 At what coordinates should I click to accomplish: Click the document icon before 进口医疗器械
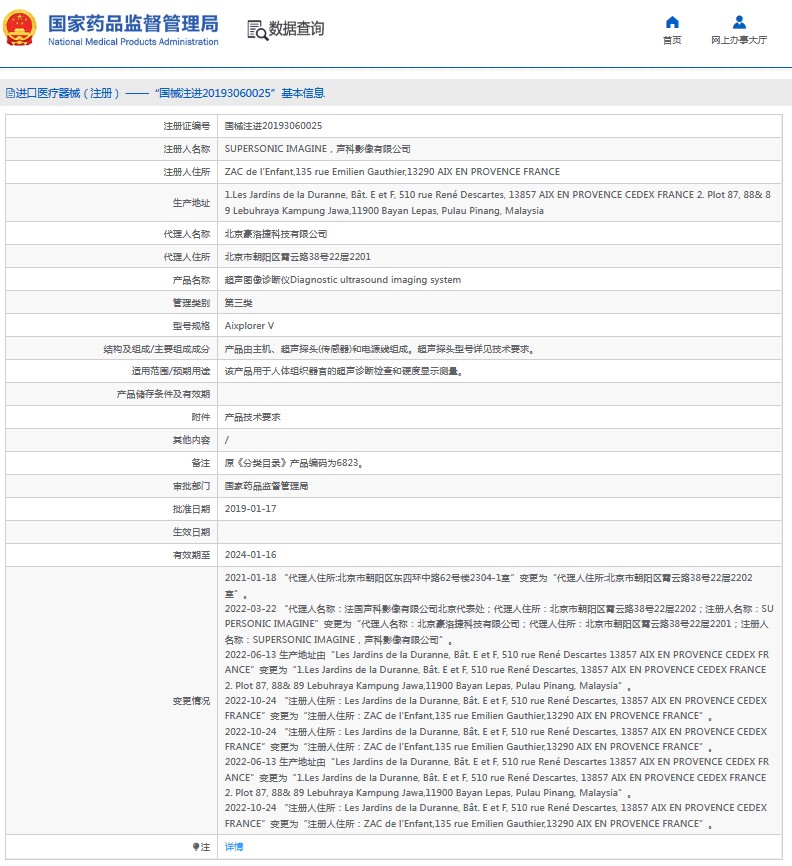(x=10, y=93)
